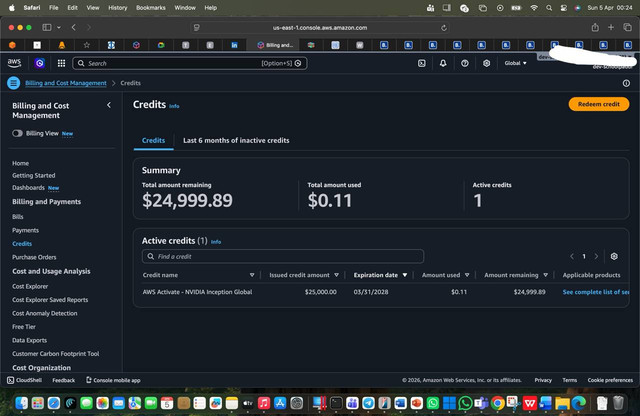
Task: Click the AWS console Search box
Action: point(190,63)
